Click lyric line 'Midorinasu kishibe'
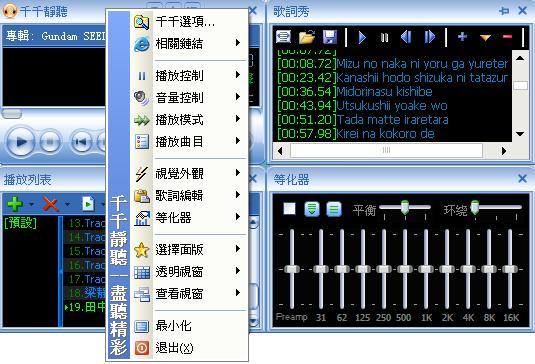The width and height of the screenshot is (535, 364). pos(385,91)
